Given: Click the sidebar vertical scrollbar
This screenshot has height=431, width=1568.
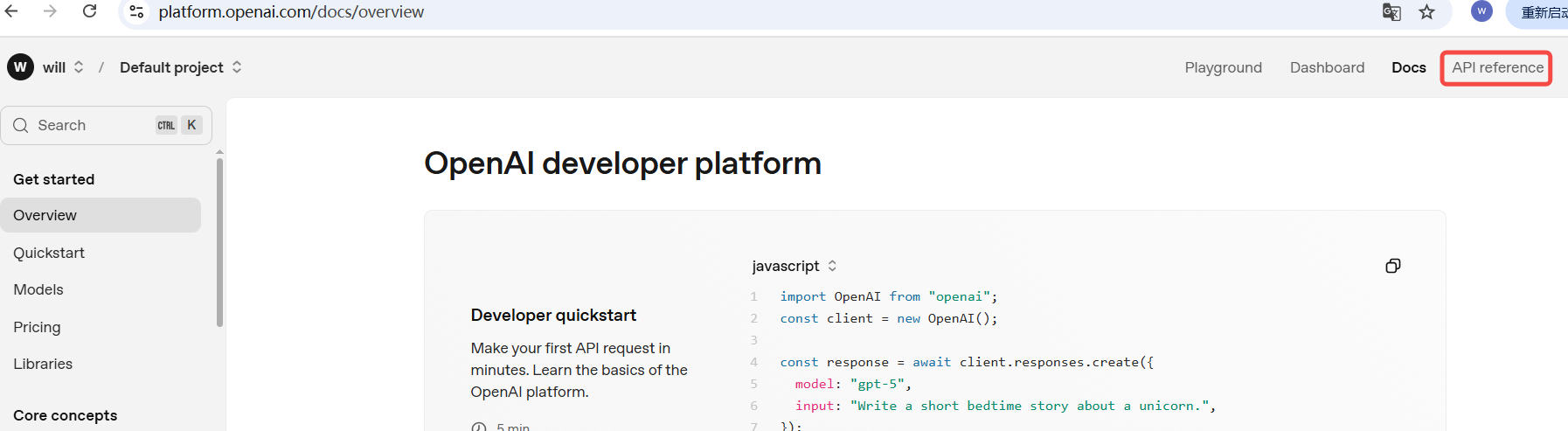Looking at the screenshot, I should pos(219,242).
